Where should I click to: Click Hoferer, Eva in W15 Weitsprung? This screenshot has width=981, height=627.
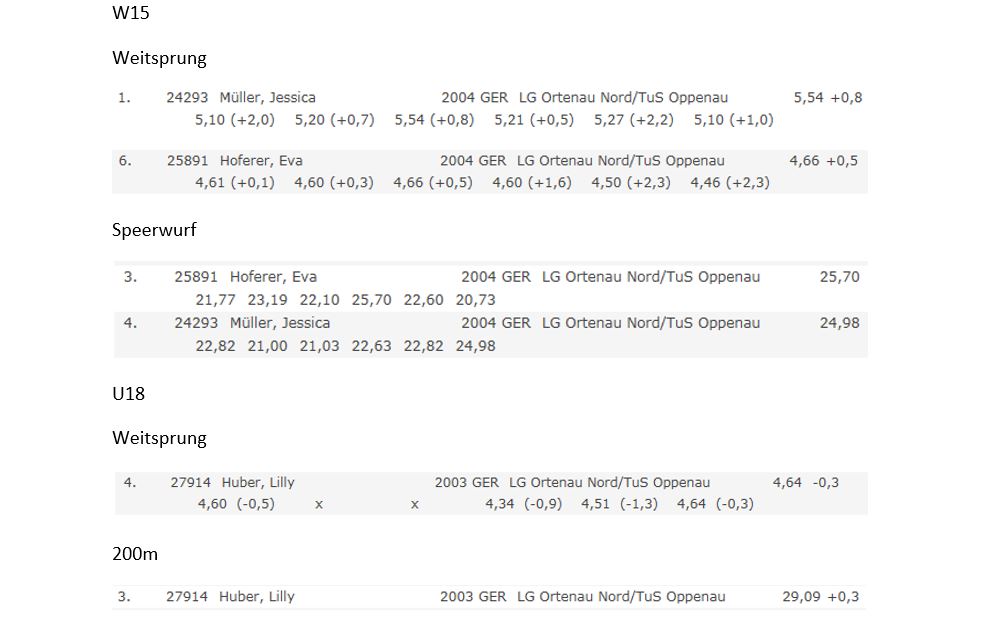261,161
